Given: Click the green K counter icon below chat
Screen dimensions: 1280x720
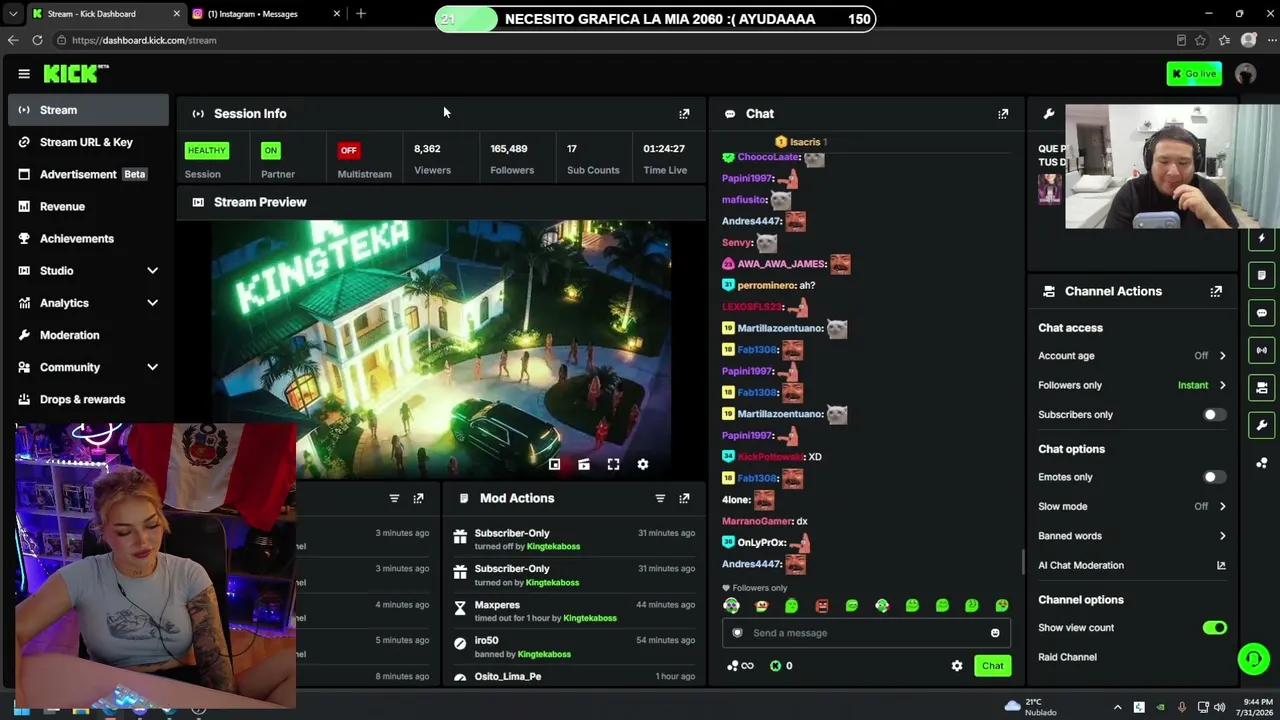Looking at the screenshot, I should (775, 666).
